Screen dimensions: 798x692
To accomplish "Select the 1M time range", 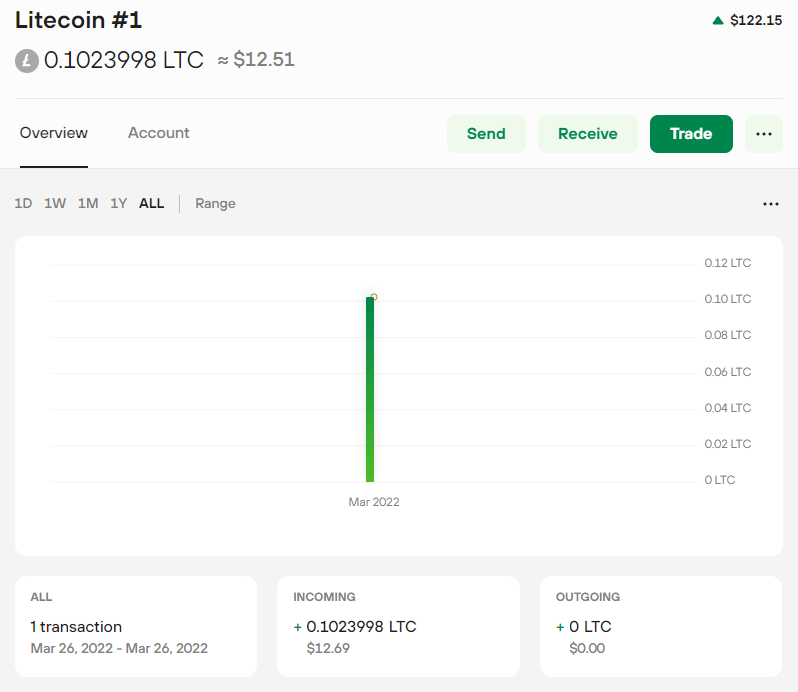I will (x=88, y=204).
